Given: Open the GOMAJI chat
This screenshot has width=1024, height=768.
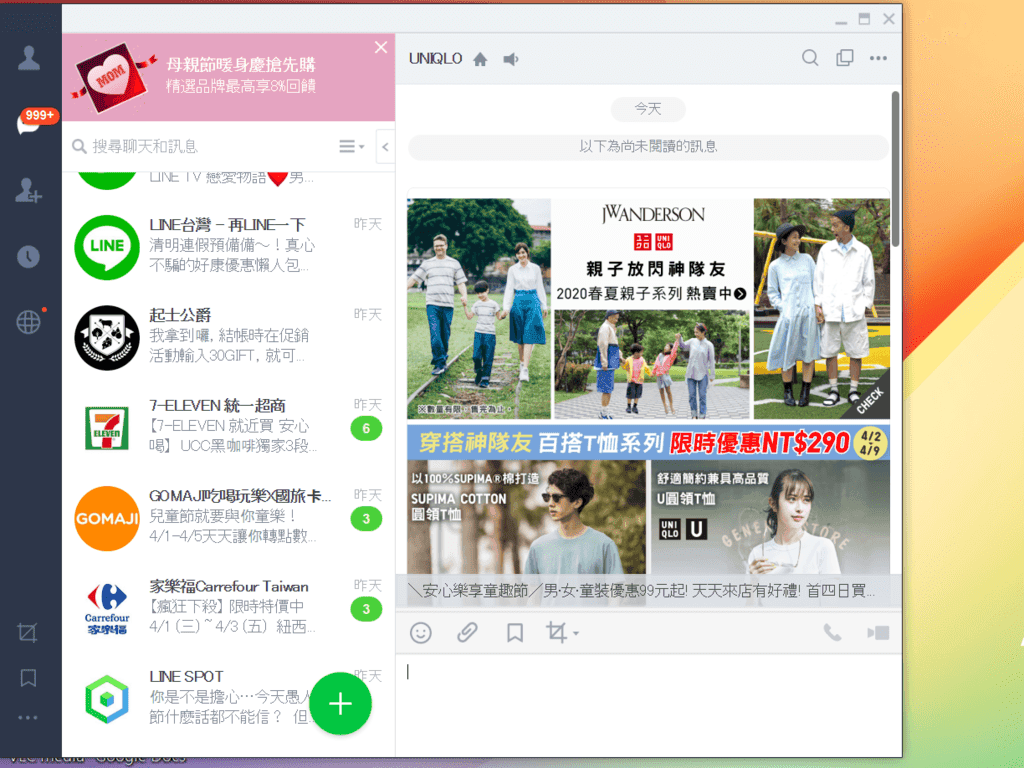Looking at the screenshot, I should click(x=228, y=517).
